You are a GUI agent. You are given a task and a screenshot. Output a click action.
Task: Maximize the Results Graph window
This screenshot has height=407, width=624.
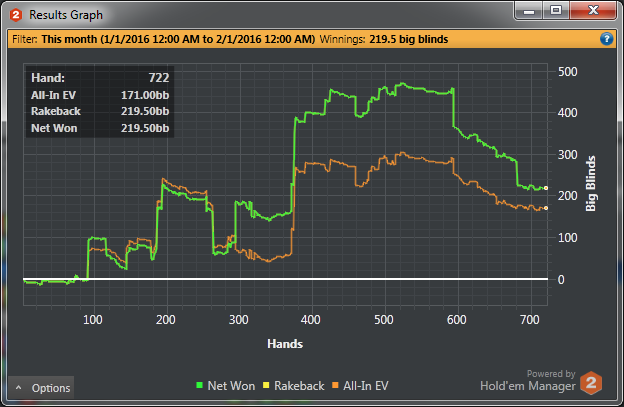[x=556, y=11]
